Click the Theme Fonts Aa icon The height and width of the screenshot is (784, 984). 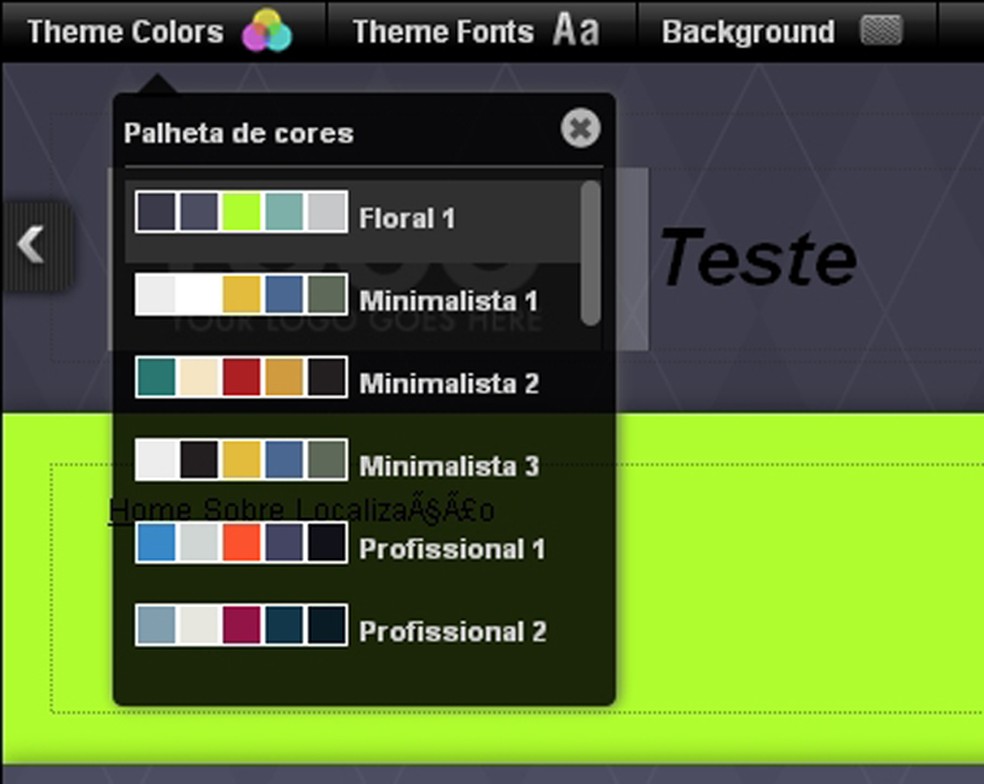click(576, 31)
